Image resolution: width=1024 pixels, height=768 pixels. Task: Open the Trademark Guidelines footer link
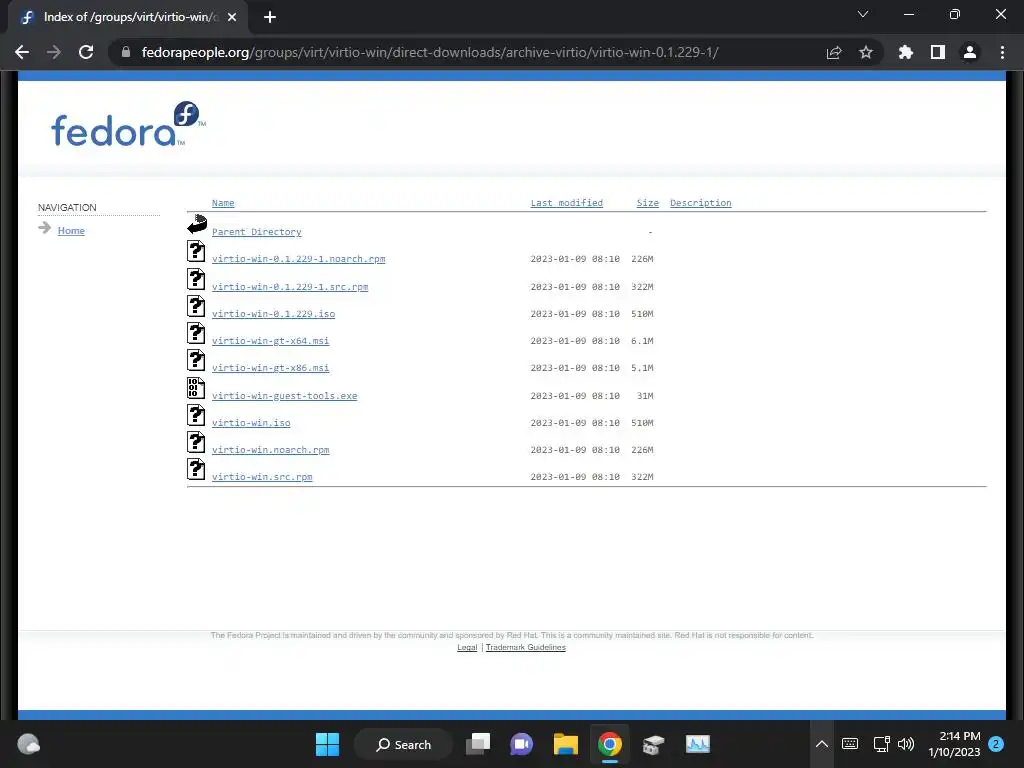526,647
